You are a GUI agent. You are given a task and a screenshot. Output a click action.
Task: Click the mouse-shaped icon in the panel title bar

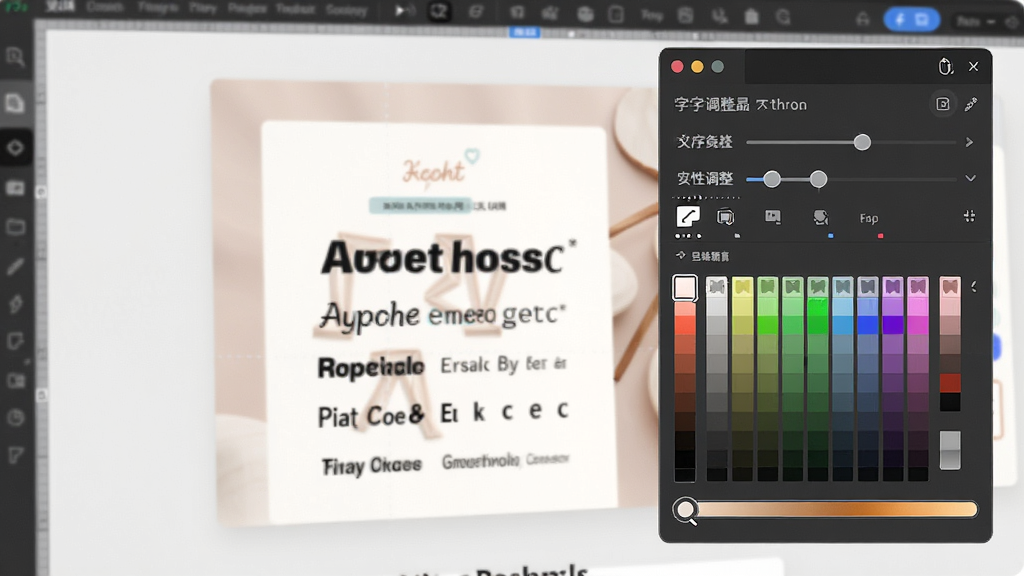(945, 67)
